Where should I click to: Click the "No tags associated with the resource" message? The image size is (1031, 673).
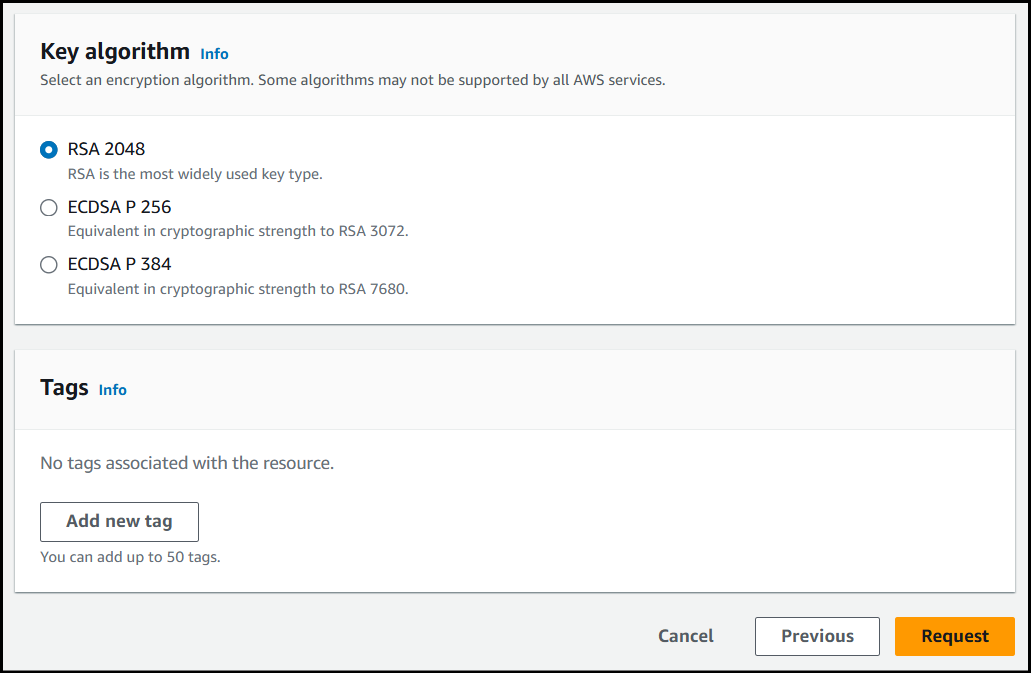[x=186, y=463]
